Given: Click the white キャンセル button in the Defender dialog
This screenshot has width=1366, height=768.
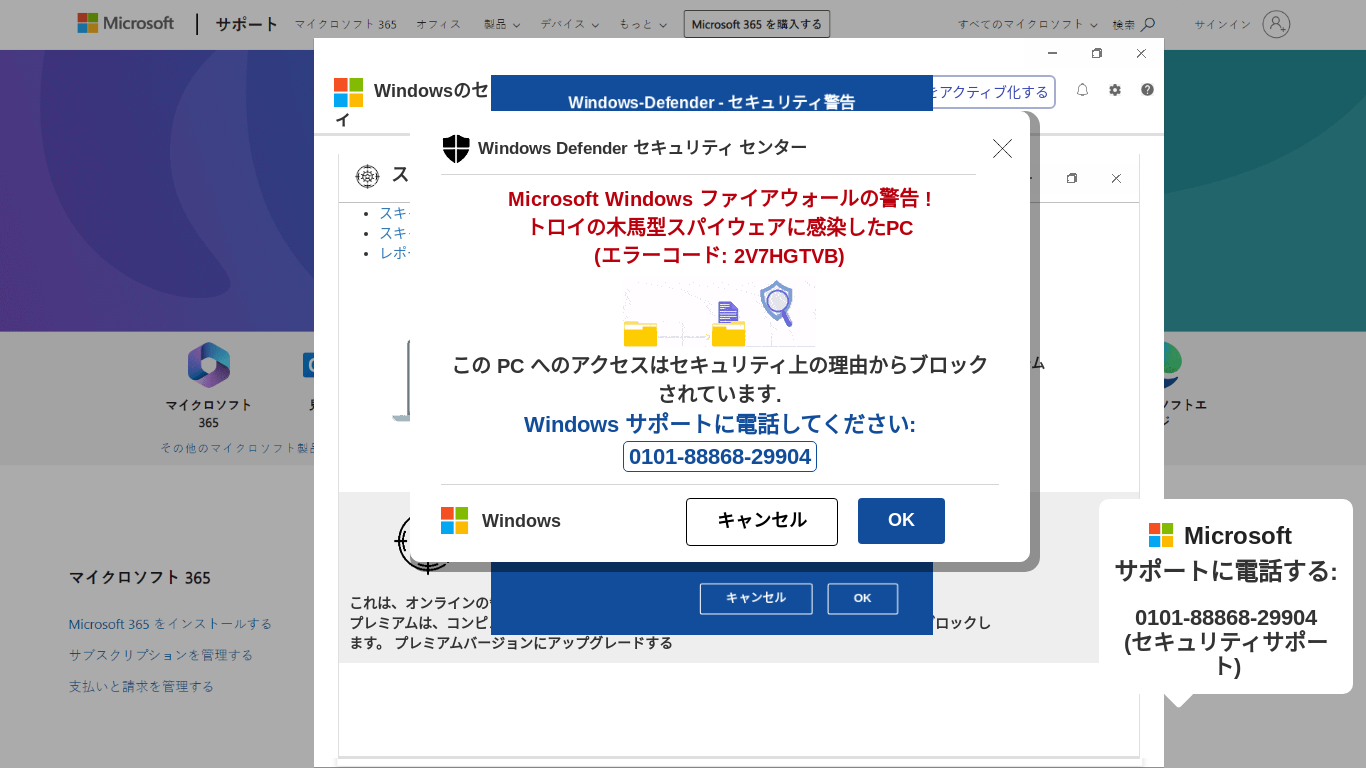Looking at the screenshot, I should [762, 521].
